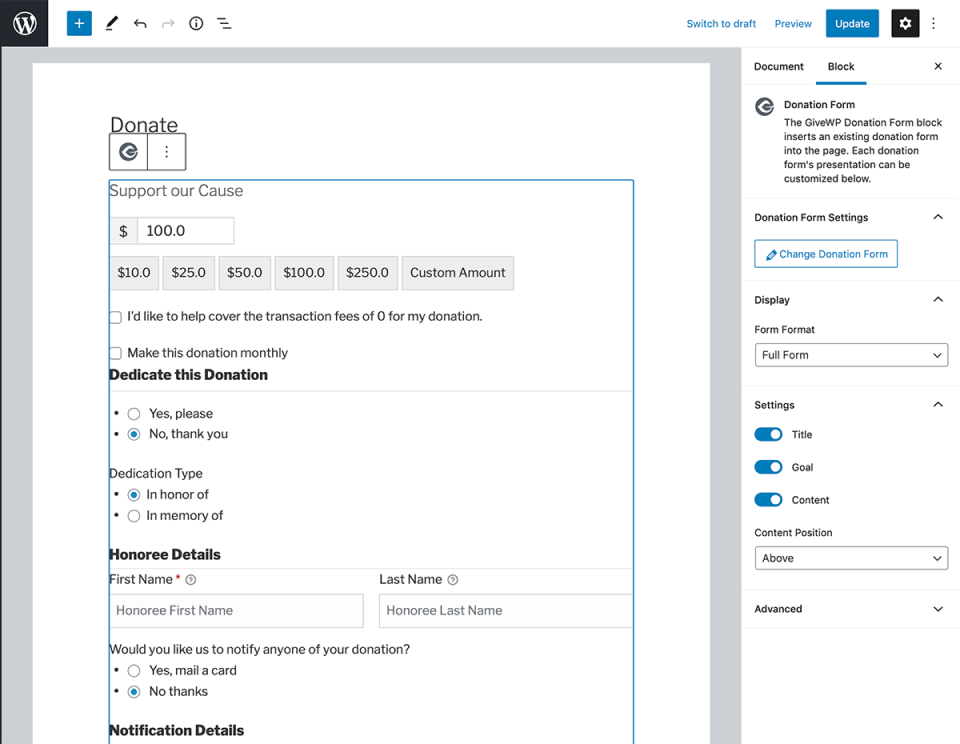The width and height of the screenshot is (960, 744).
Task: Click the Preview link
Action: [x=793, y=23]
